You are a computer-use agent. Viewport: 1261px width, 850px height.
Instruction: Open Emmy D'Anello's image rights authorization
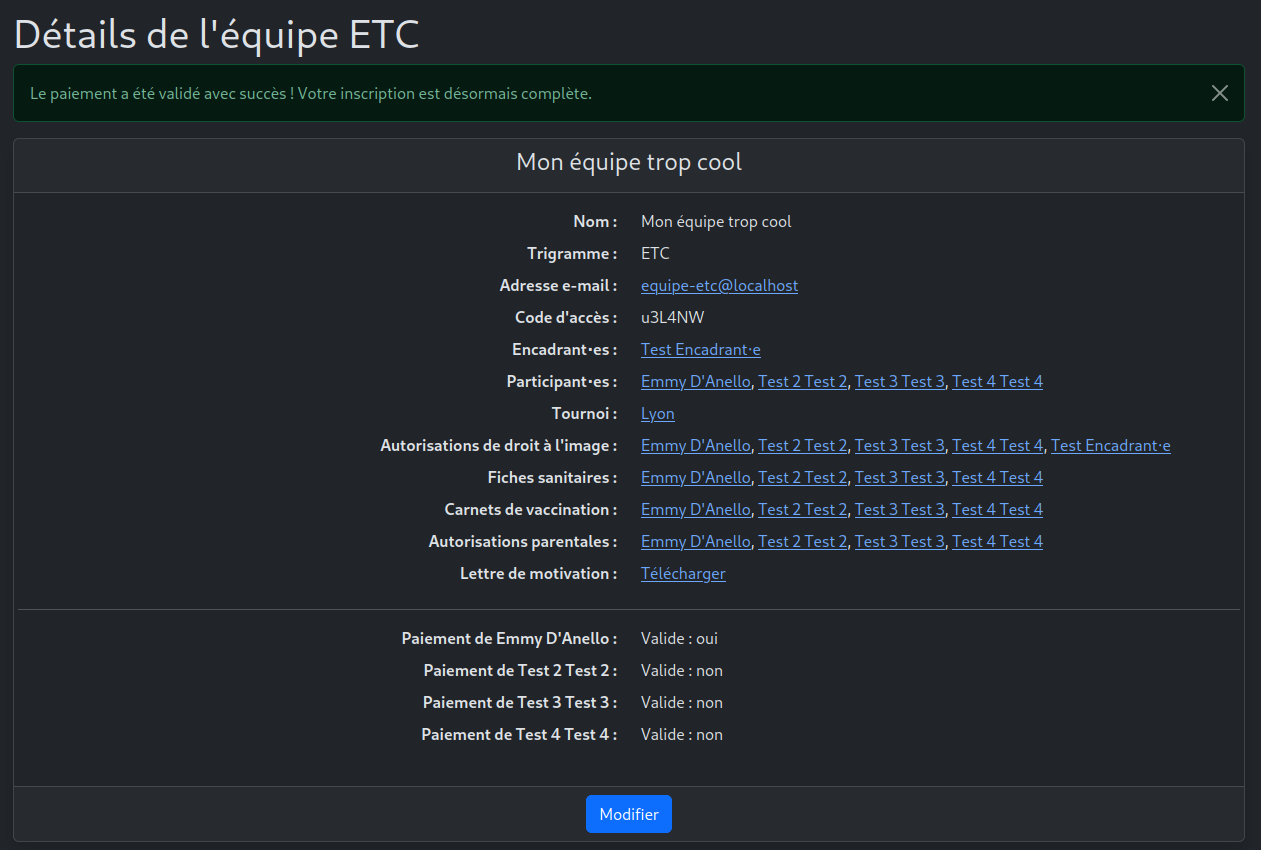click(x=695, y=446)
